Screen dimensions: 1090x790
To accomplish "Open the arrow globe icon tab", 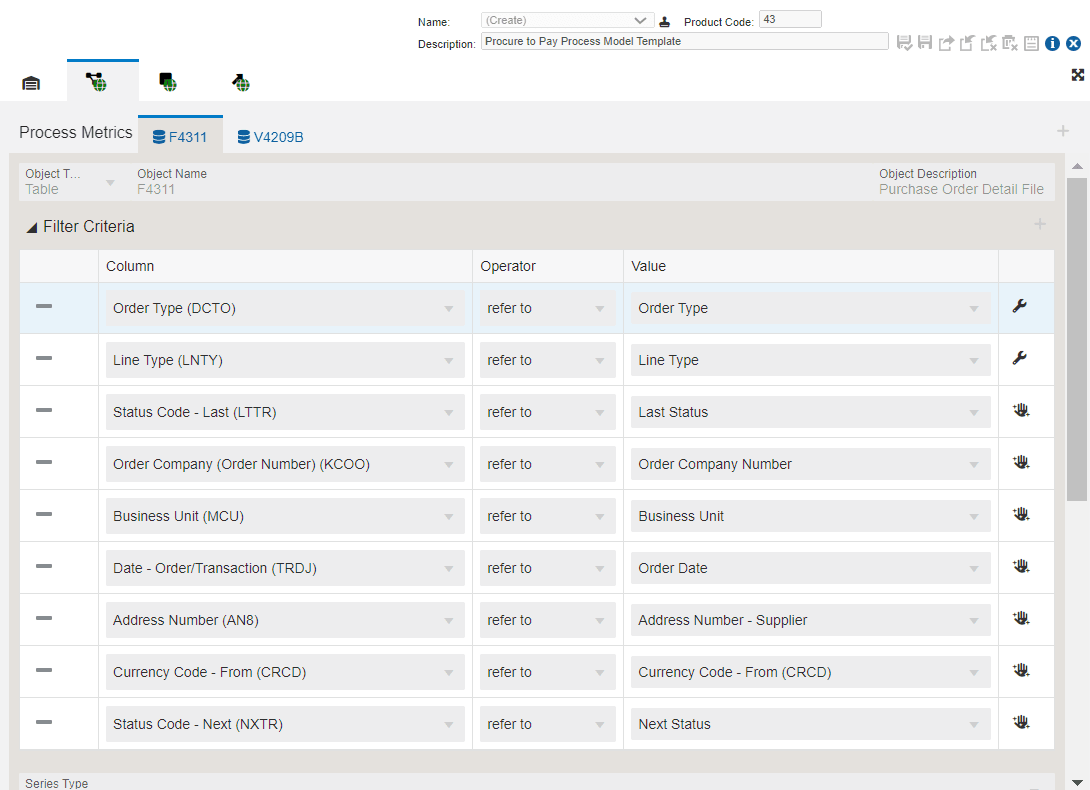I will click(x=241, y=83).
